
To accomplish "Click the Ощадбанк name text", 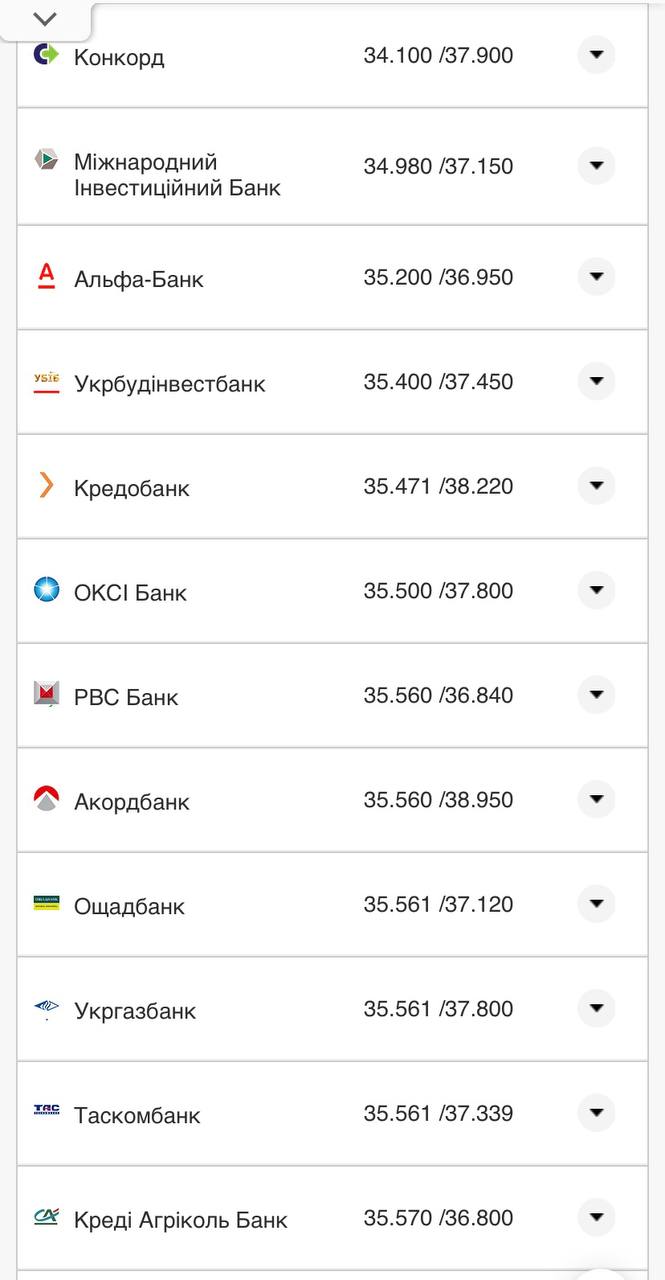I will pyautogui.click(x=129, y=907).
